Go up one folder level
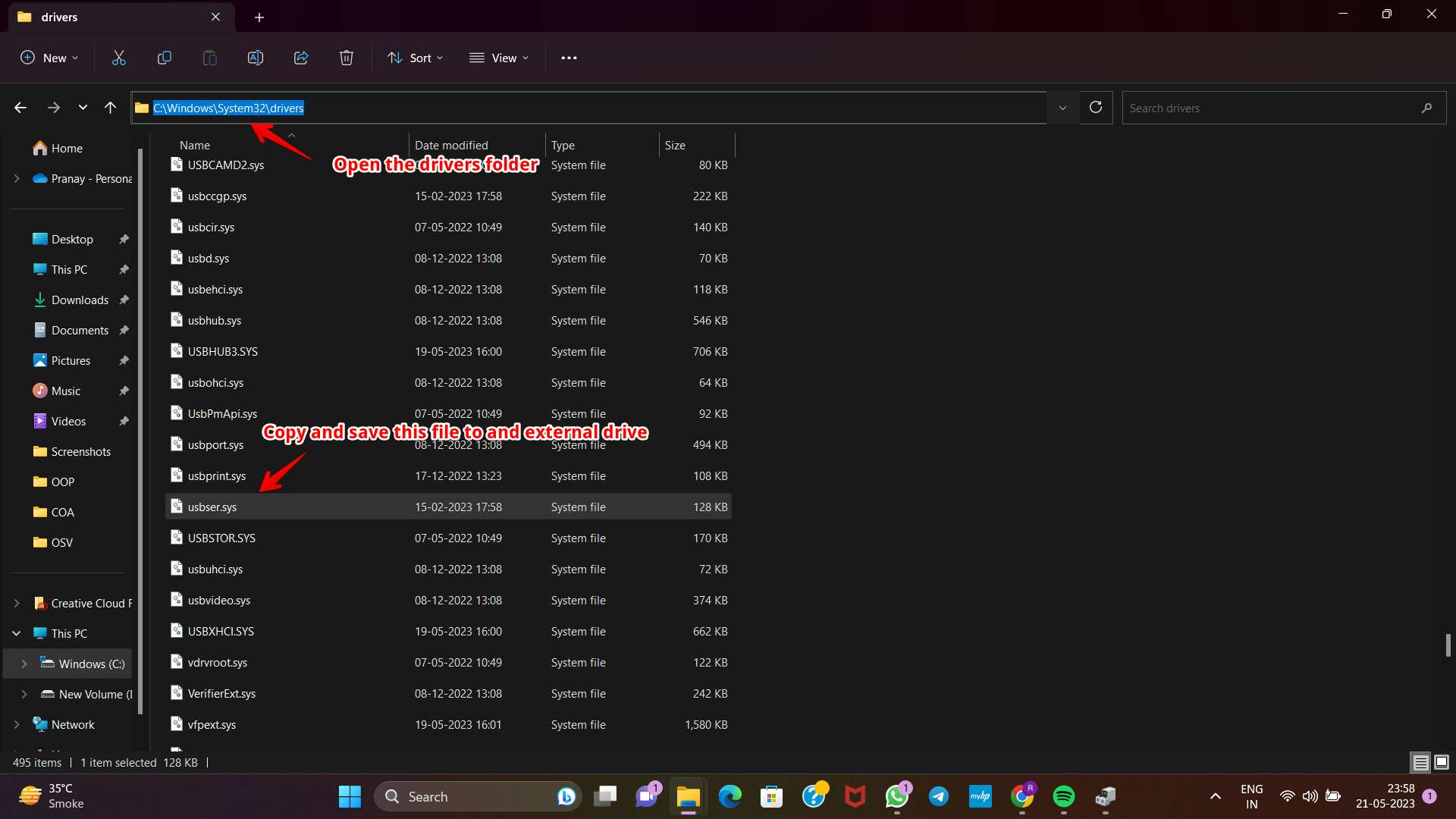 (111, 108)
